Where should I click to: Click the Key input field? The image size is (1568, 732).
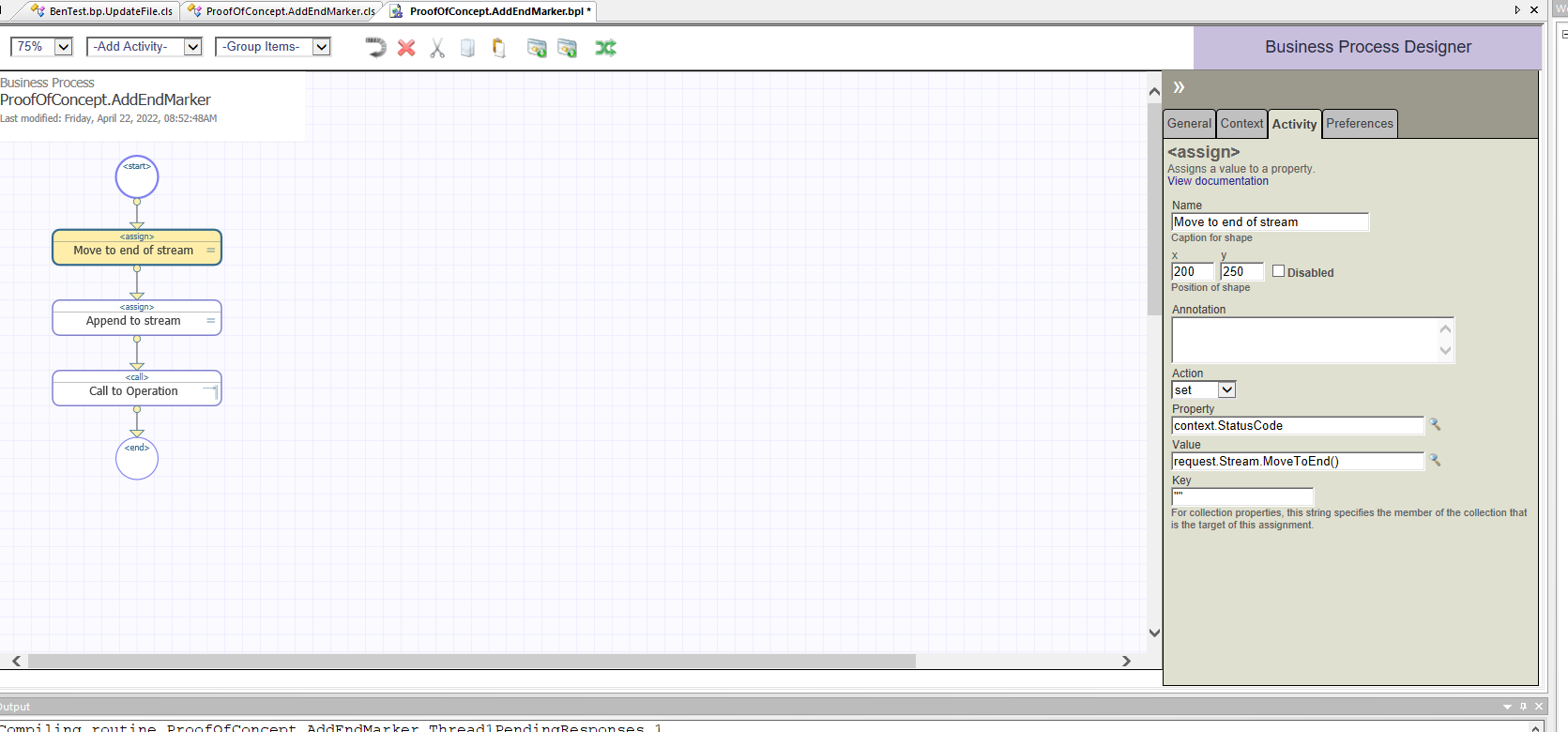coord(1242,496)
